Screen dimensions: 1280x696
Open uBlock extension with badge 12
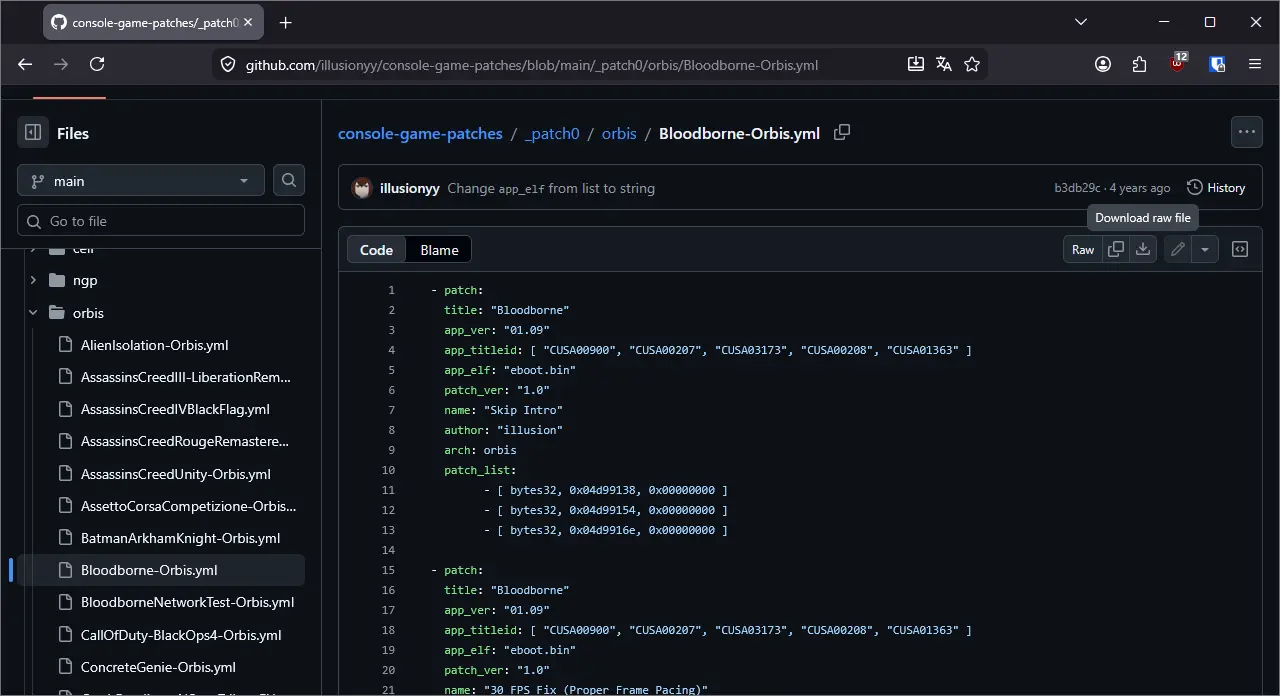point(1178,63)
